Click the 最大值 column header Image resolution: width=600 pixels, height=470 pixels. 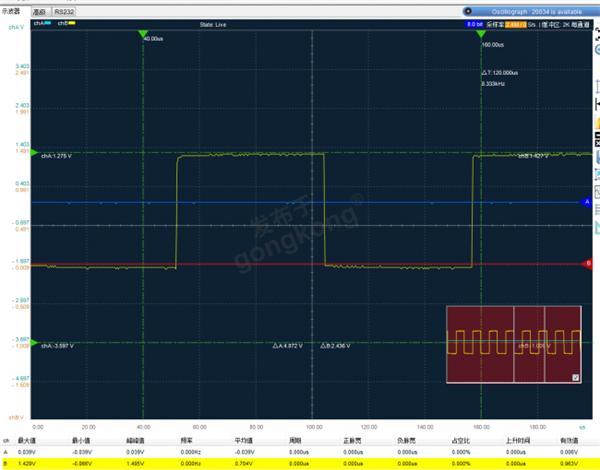[27, 441]
